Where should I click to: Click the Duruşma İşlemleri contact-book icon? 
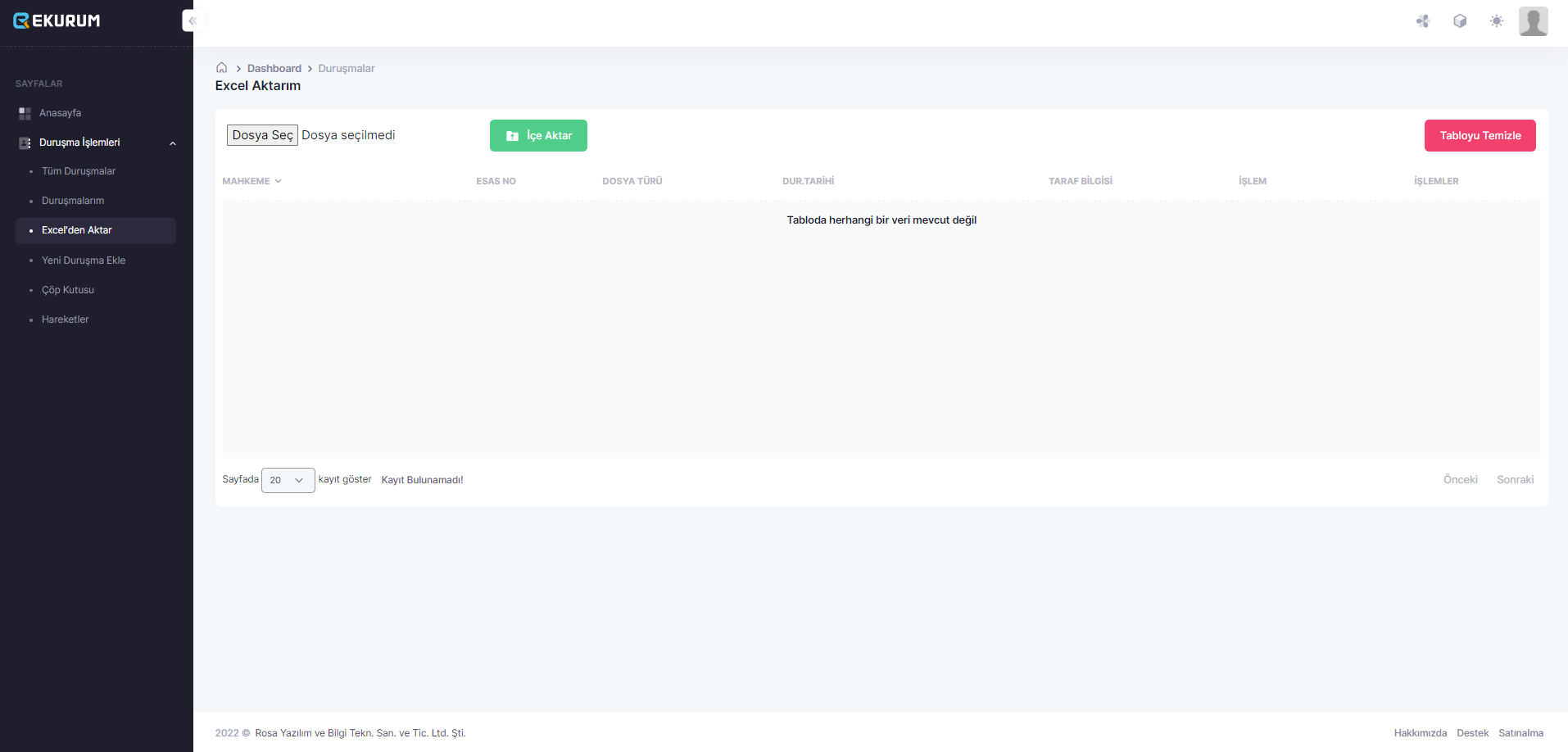(x=25, y=143)
